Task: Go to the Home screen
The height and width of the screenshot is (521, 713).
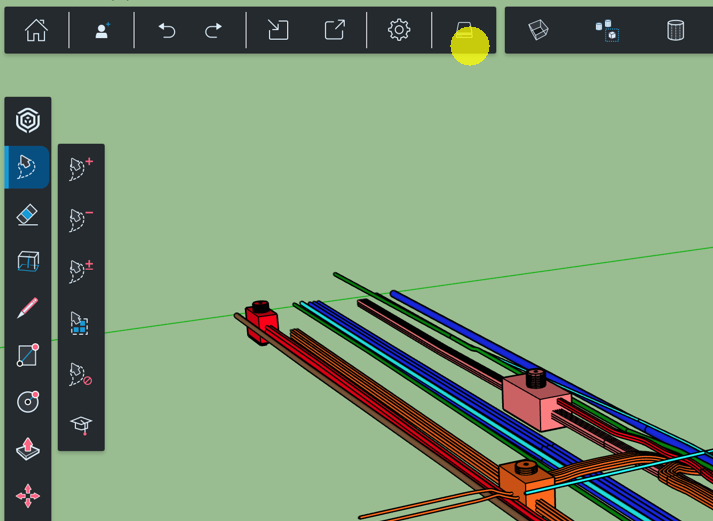Action: 36,31
